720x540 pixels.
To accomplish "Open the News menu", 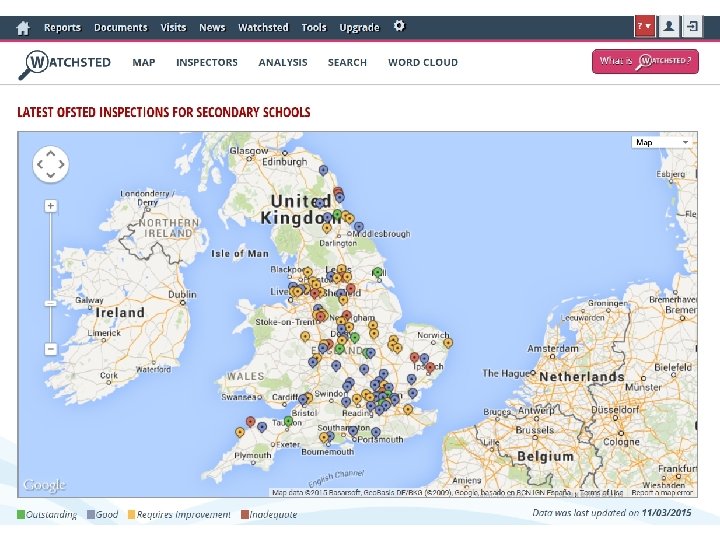I will pos(212,28).
